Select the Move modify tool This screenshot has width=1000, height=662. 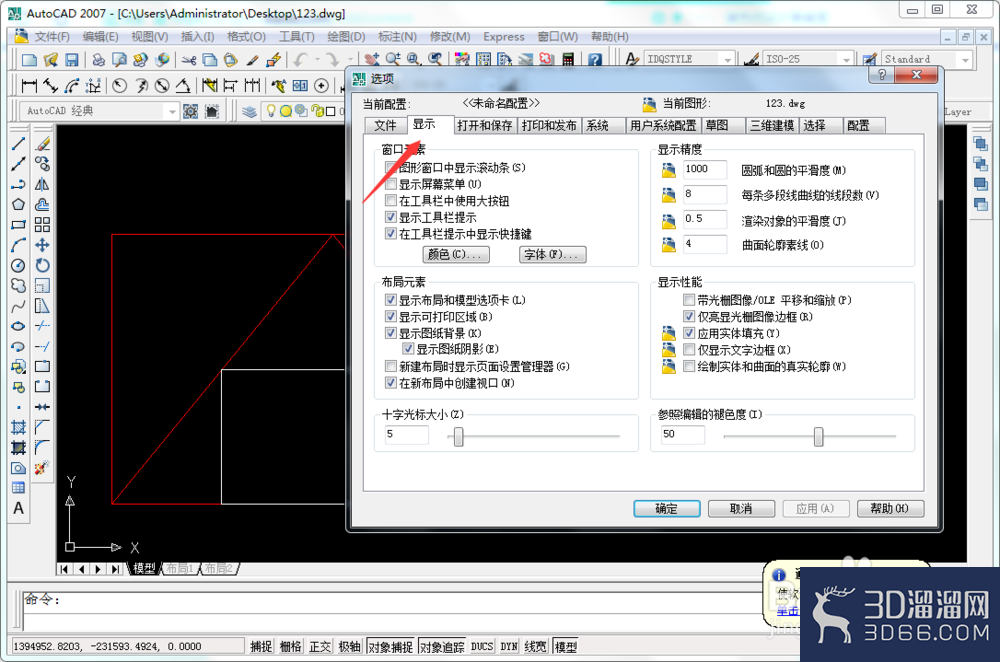point(42,245)
